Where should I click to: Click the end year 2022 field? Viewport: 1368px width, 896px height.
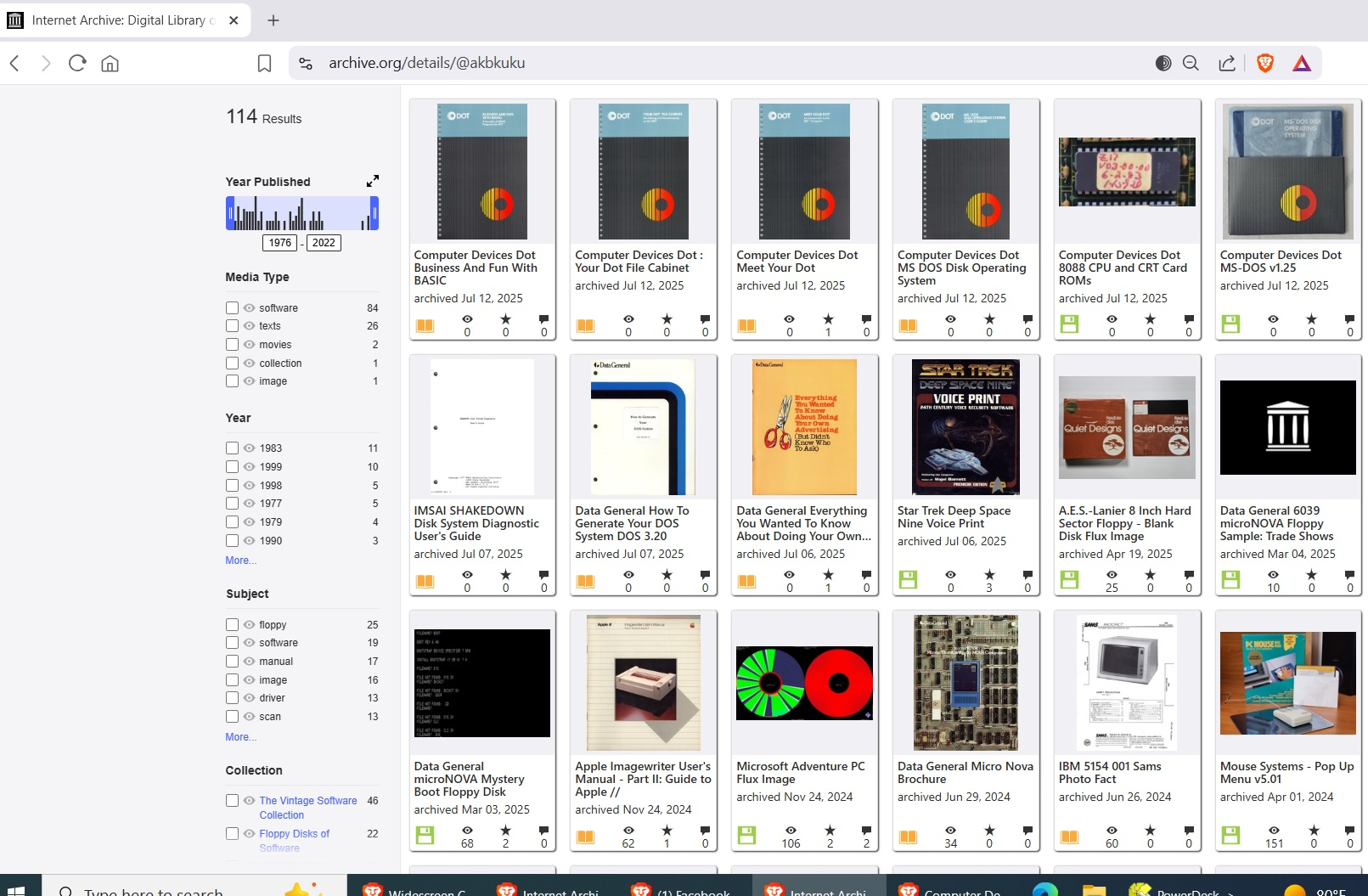tap(324, 243)
